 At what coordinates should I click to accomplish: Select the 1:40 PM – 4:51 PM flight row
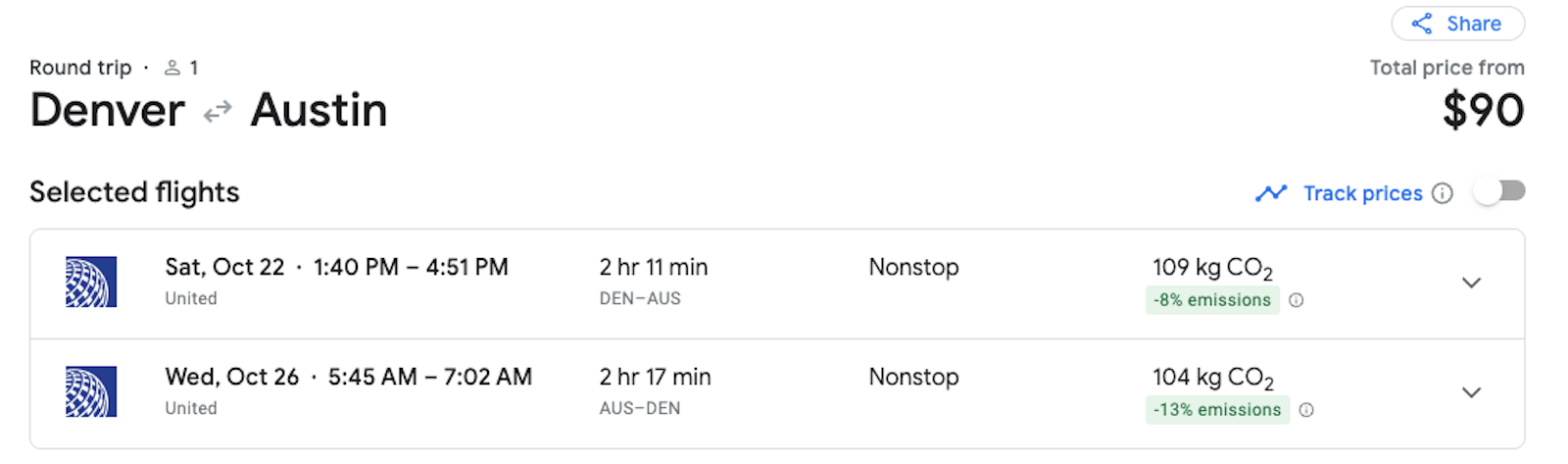click(x=411, y=267)
